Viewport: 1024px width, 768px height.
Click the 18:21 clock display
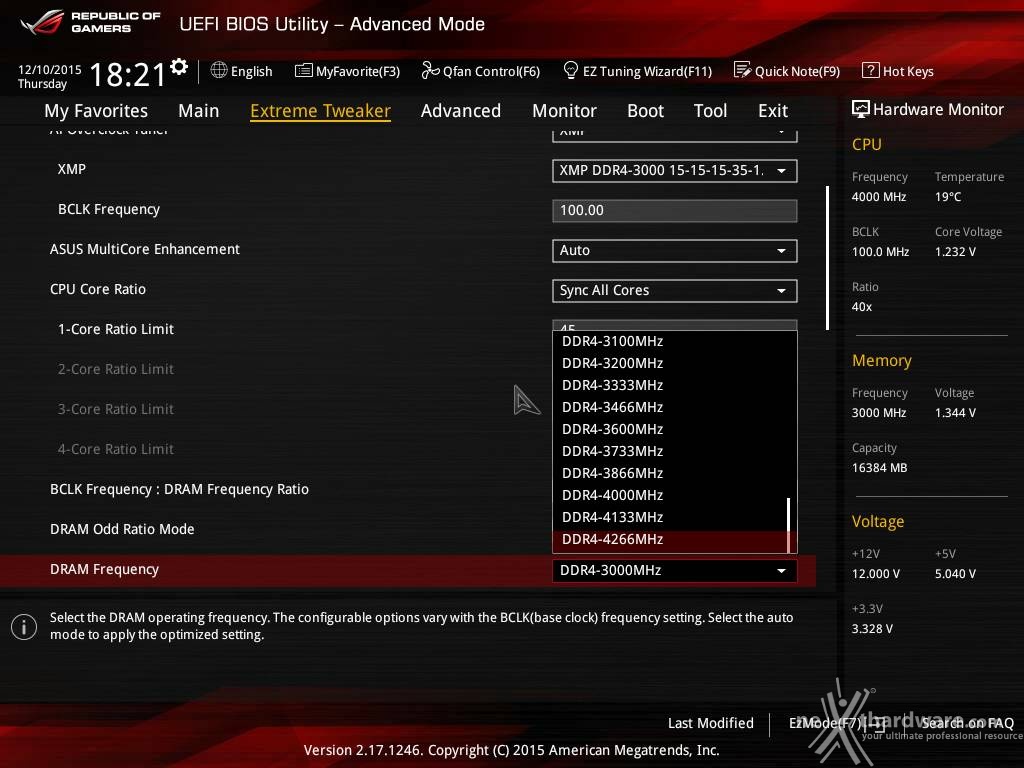127,74
